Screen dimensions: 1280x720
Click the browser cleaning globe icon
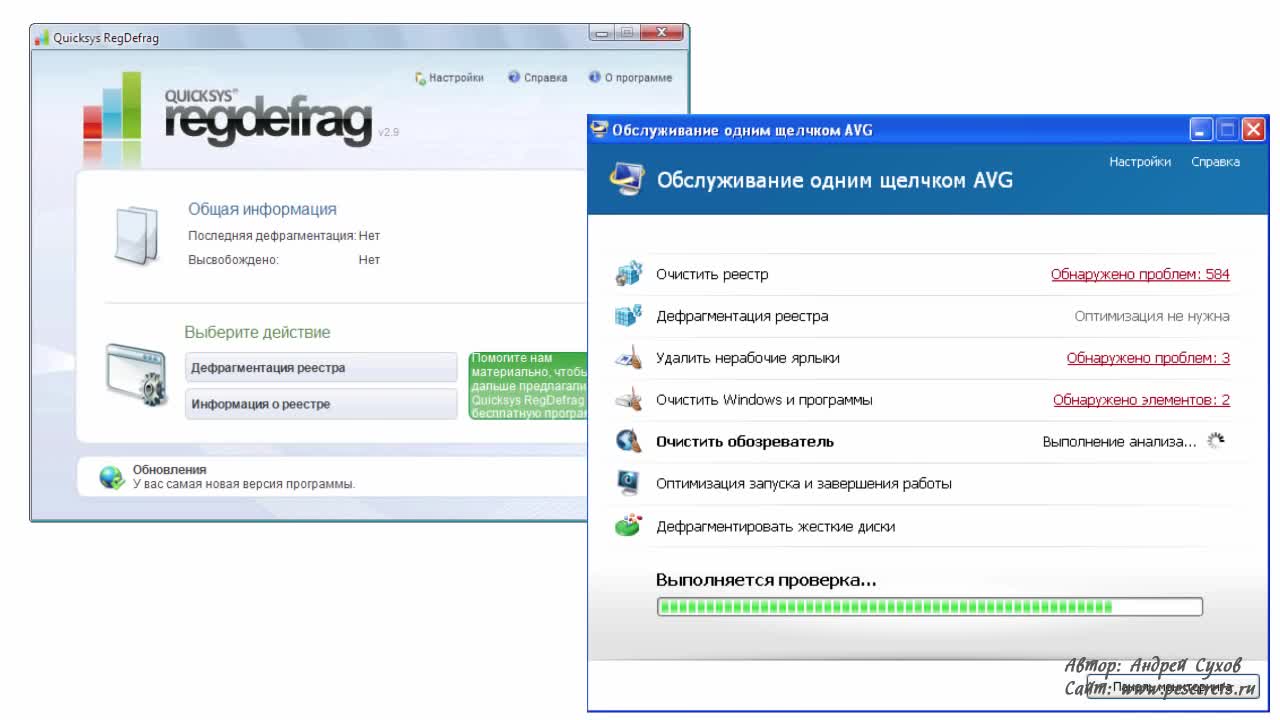[628, 441]
